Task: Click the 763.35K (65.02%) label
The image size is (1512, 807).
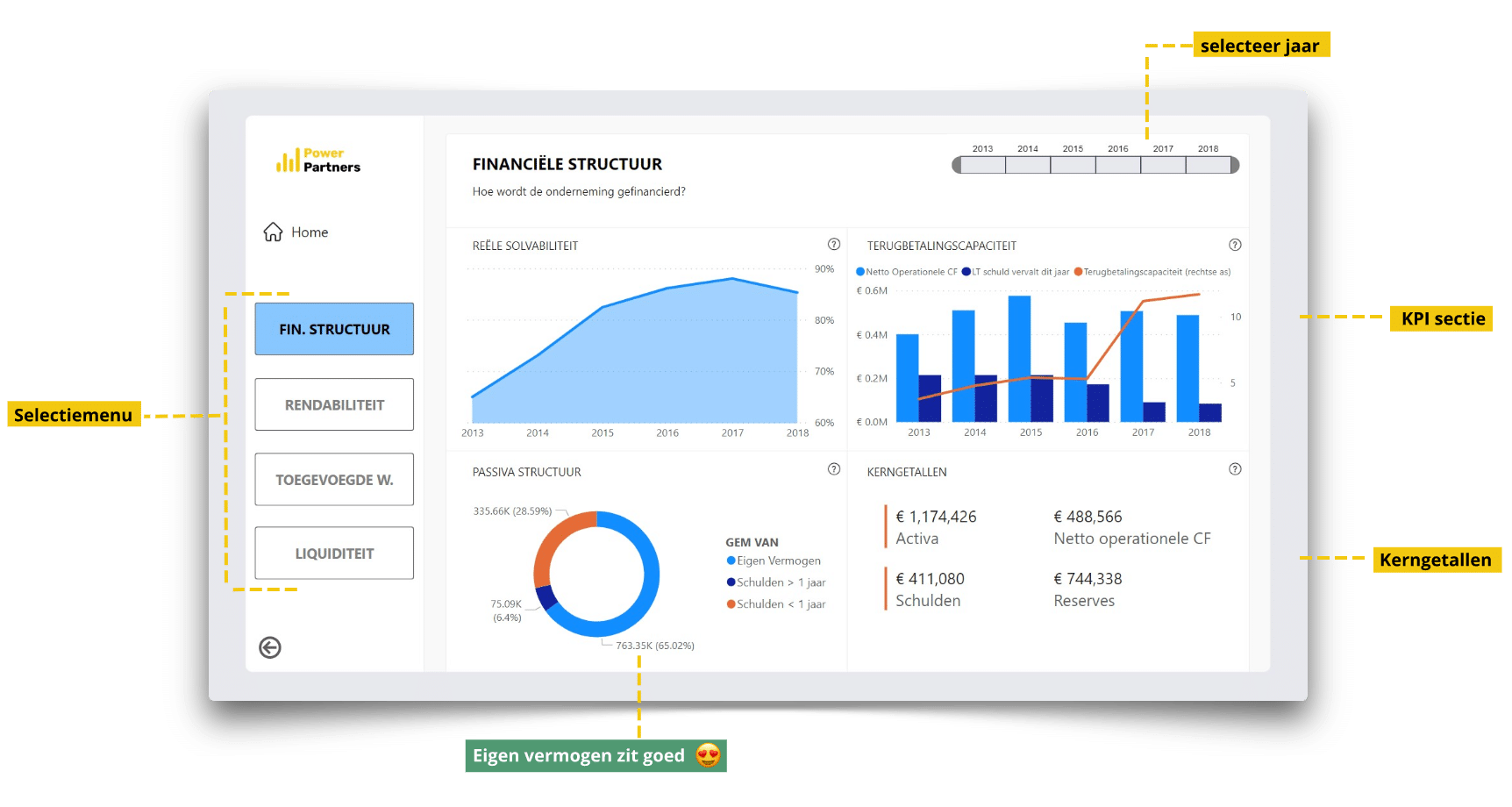Action: click(655, 646)
